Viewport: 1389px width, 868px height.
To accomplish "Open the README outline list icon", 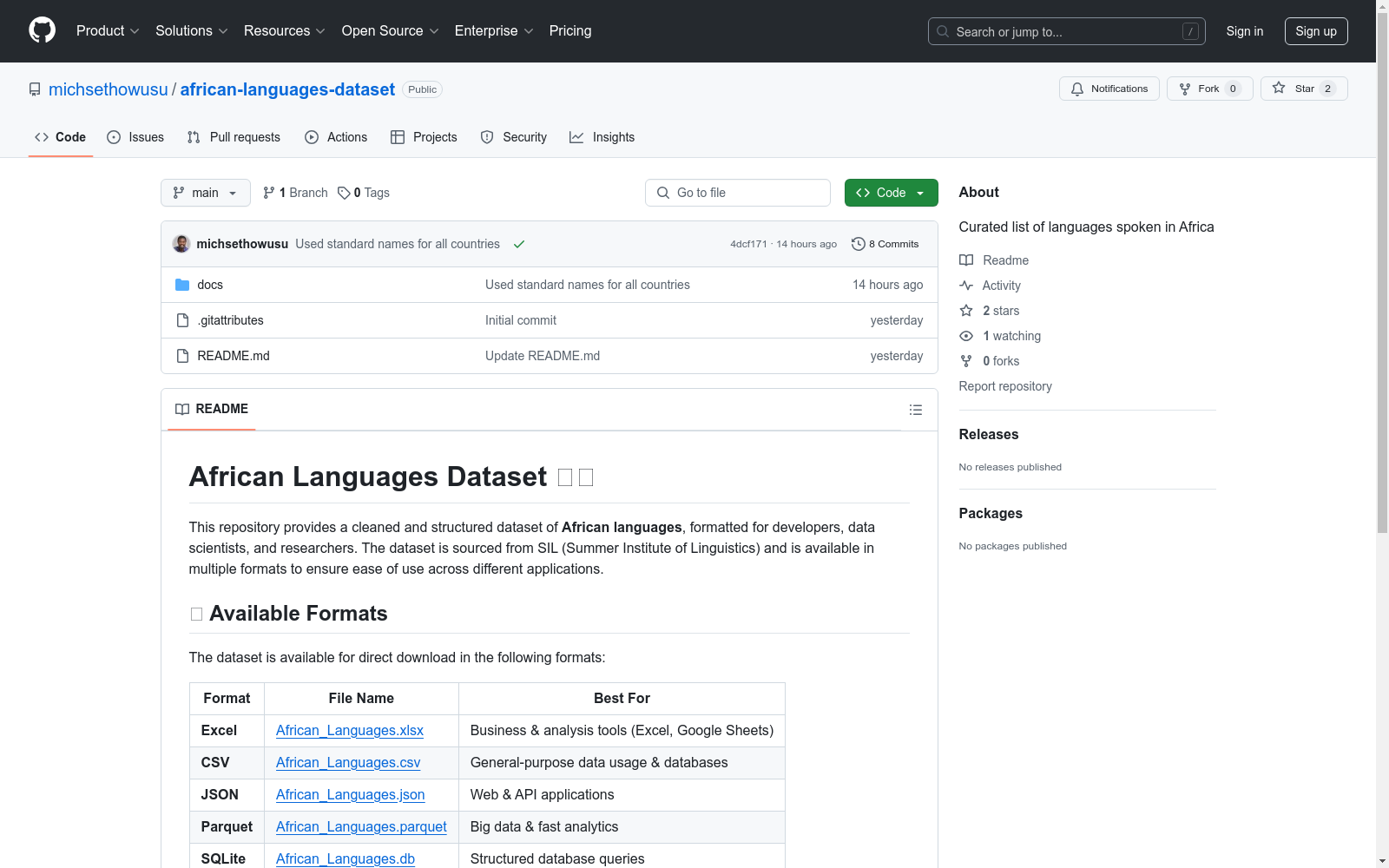I will coord(916,410).
